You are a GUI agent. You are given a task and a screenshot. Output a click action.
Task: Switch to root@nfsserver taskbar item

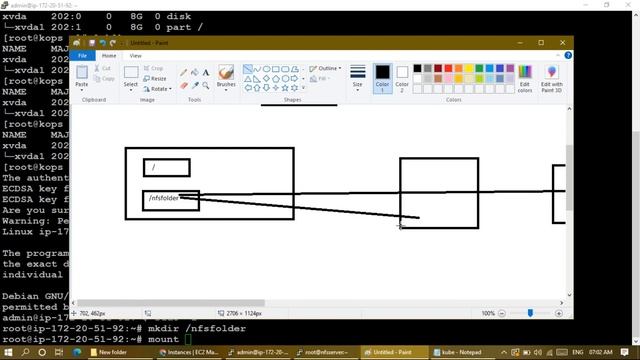[326, 352]
